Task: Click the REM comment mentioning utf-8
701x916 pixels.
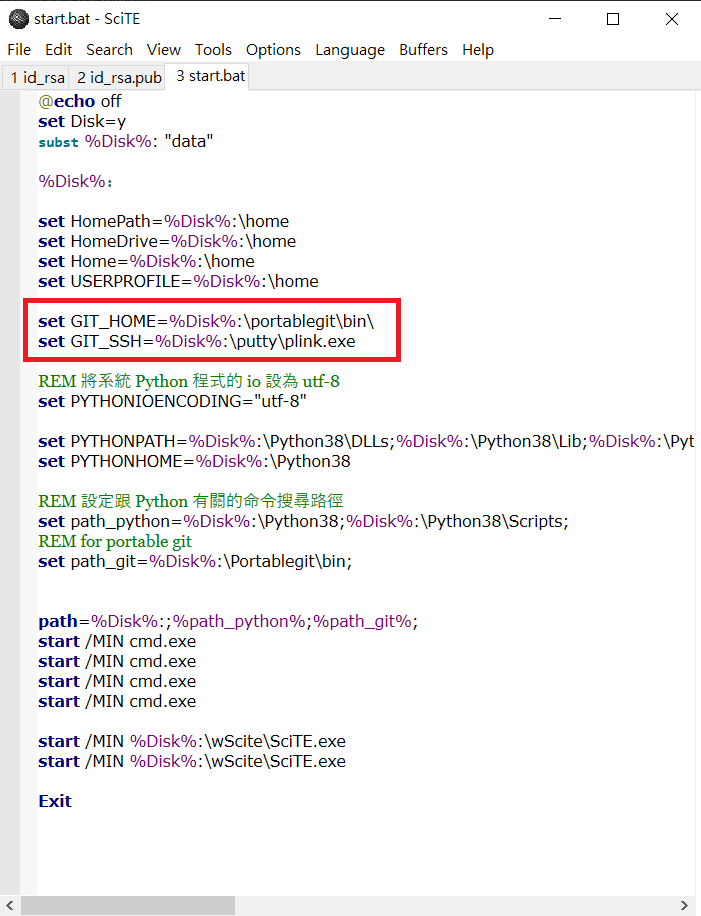Action: [x=189, y=381]
